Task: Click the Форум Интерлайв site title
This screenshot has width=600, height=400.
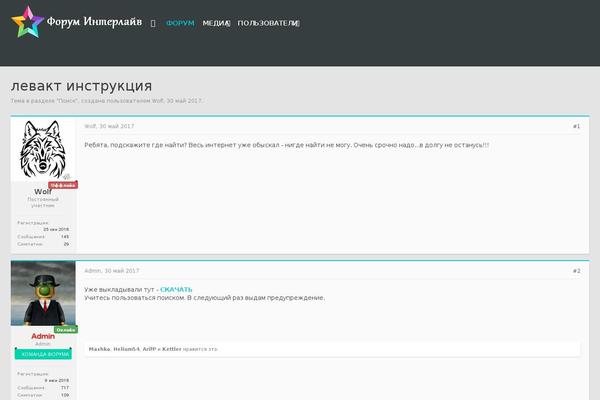Action: coord(94,21)
